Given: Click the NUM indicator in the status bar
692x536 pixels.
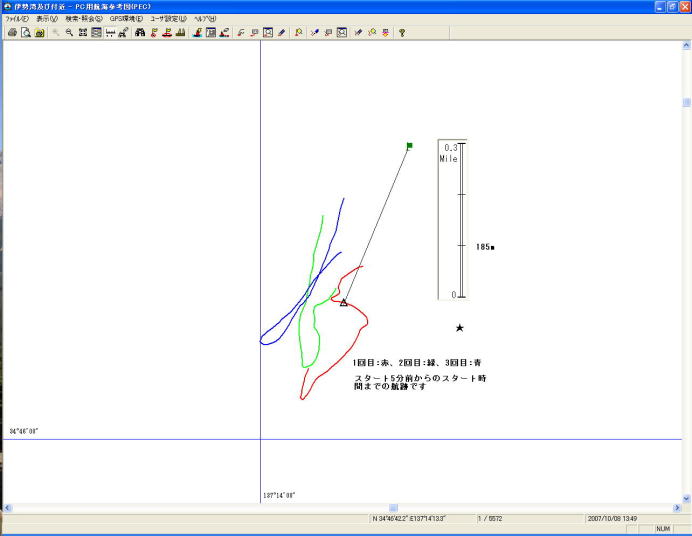Looking at the screenshot, I should 663,529.
